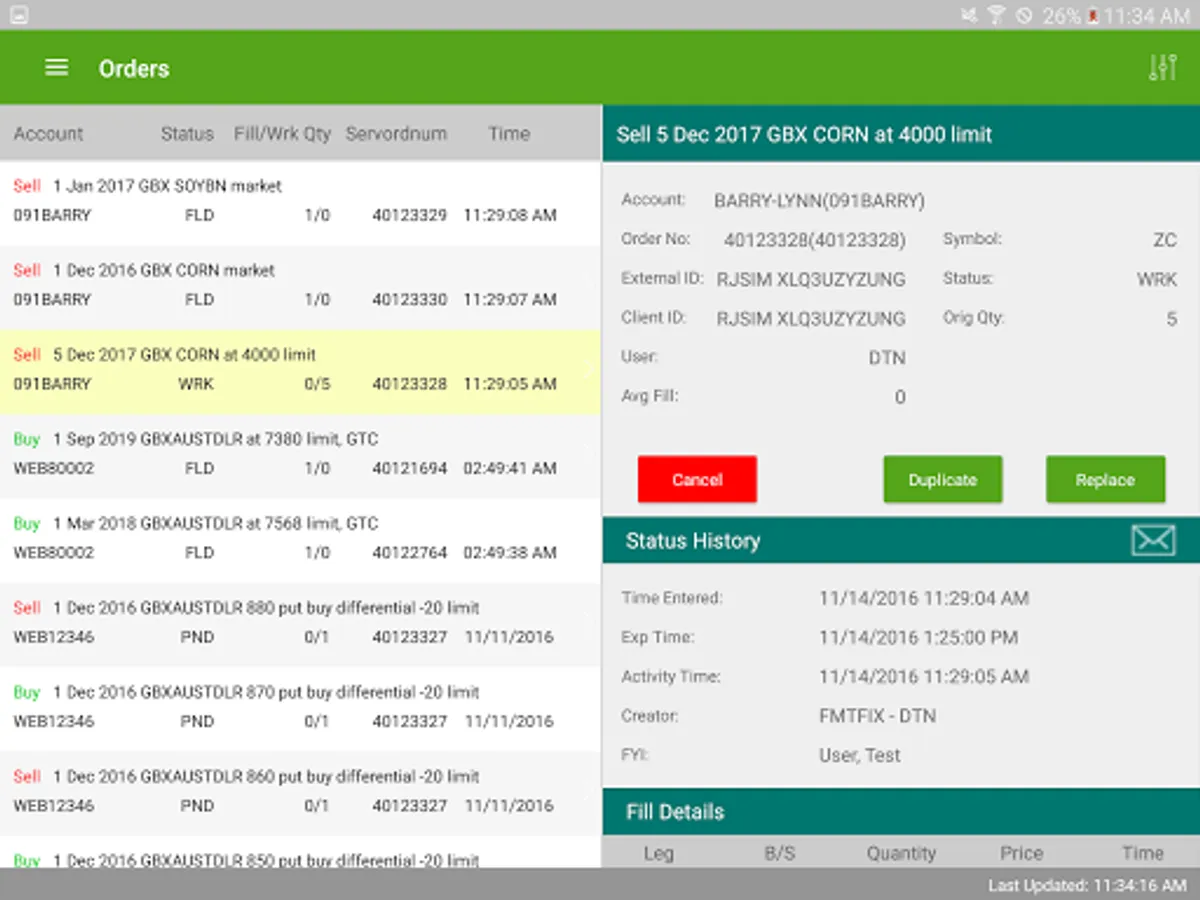Viewport: 1200px width, 900px height.
Task: Tap time 02:49:38 AM in orders list
Action: tap(510, 552)
